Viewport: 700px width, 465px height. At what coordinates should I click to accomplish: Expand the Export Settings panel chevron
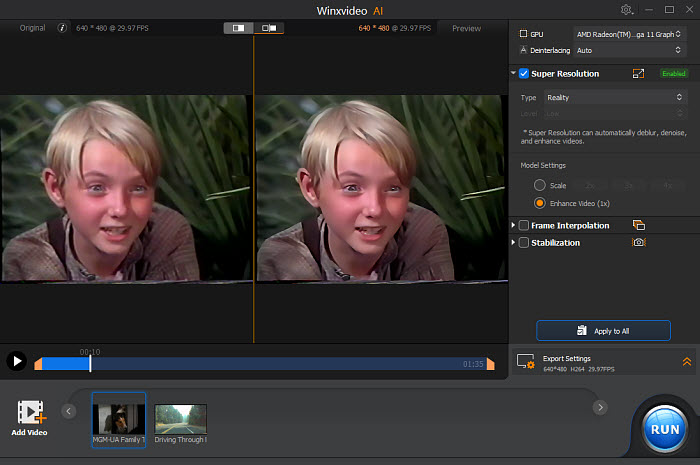687,362
